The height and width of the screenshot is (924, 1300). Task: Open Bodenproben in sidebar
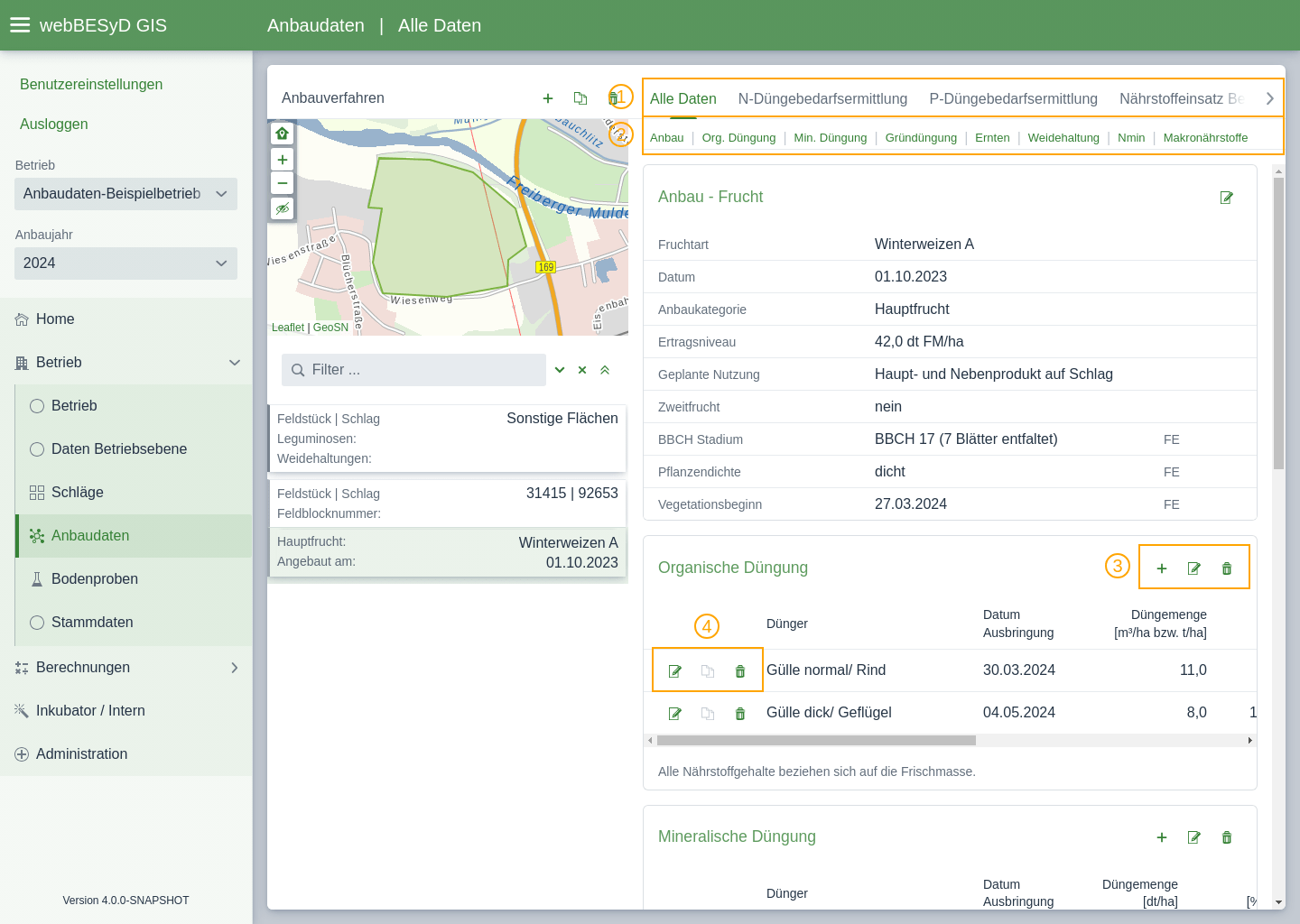click(x=134, y=579)
